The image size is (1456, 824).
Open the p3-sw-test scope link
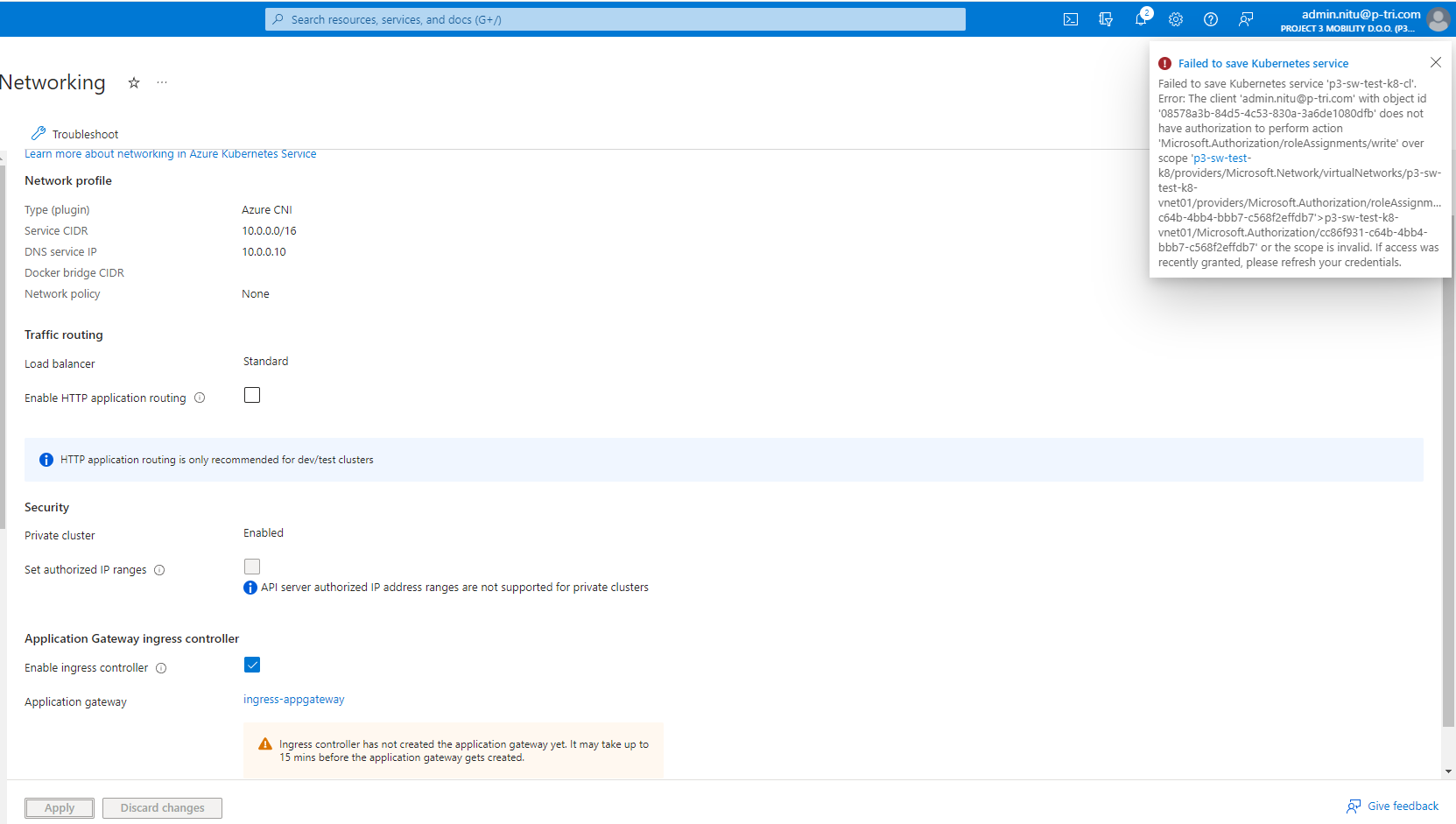(x=1221, y=158)
